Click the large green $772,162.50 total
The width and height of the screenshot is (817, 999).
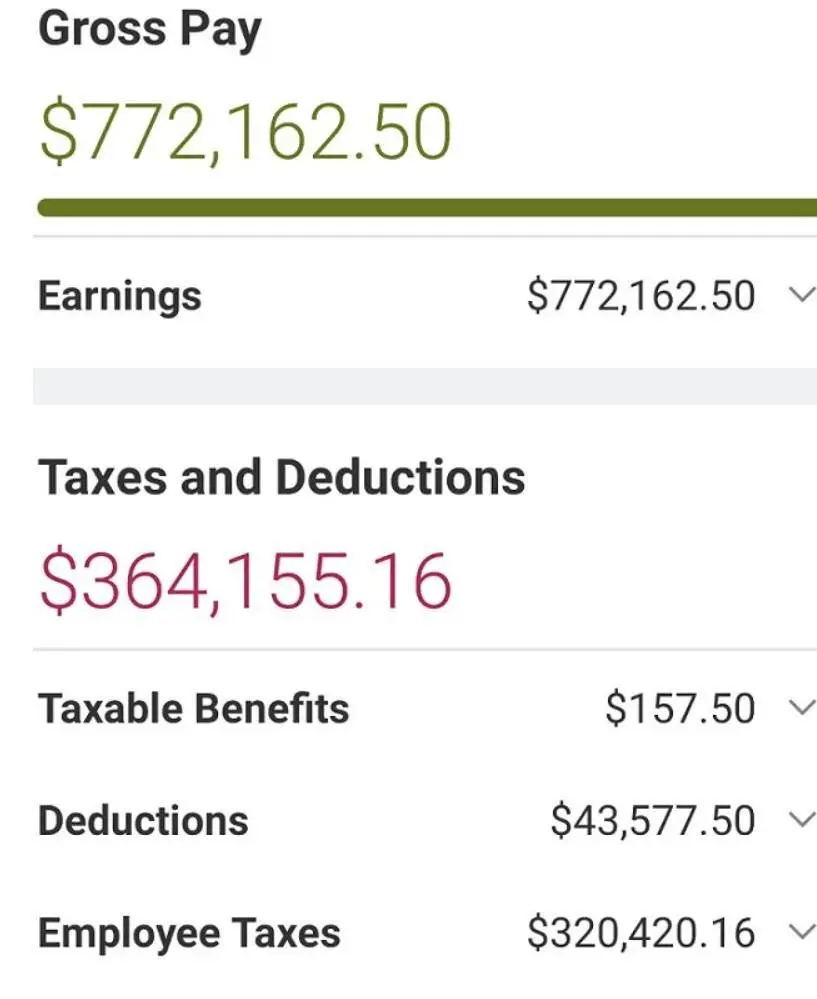click(x=245, y=133)
